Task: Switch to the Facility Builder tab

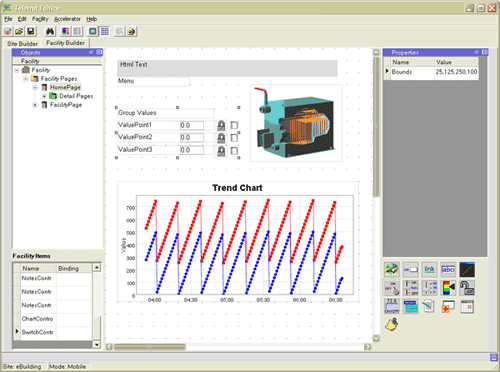Action: [x=65, y=43]
